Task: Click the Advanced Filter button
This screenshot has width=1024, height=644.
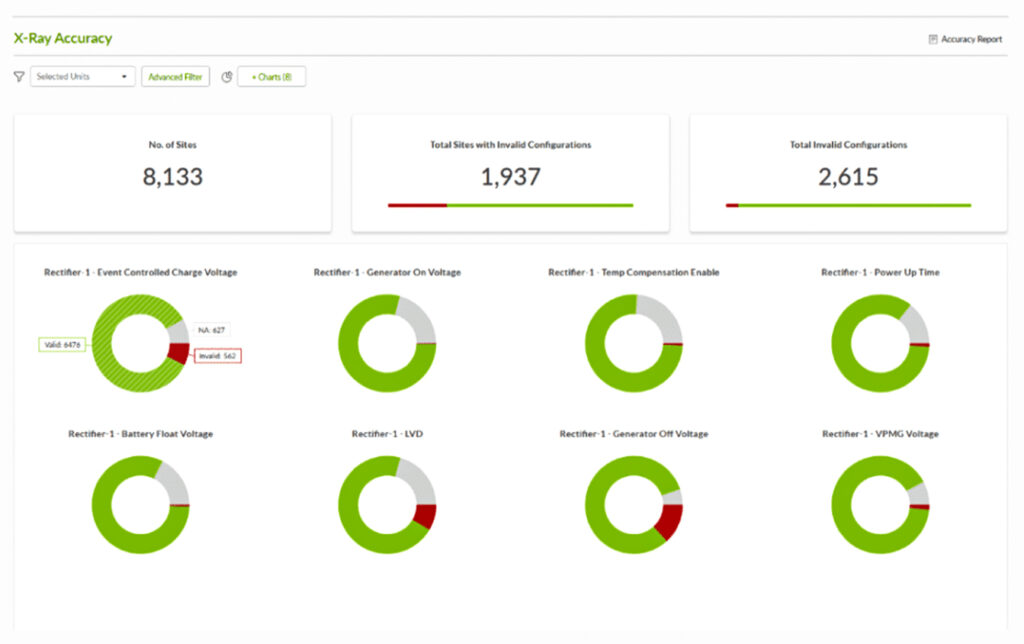Action: click(x=175, y=77)
